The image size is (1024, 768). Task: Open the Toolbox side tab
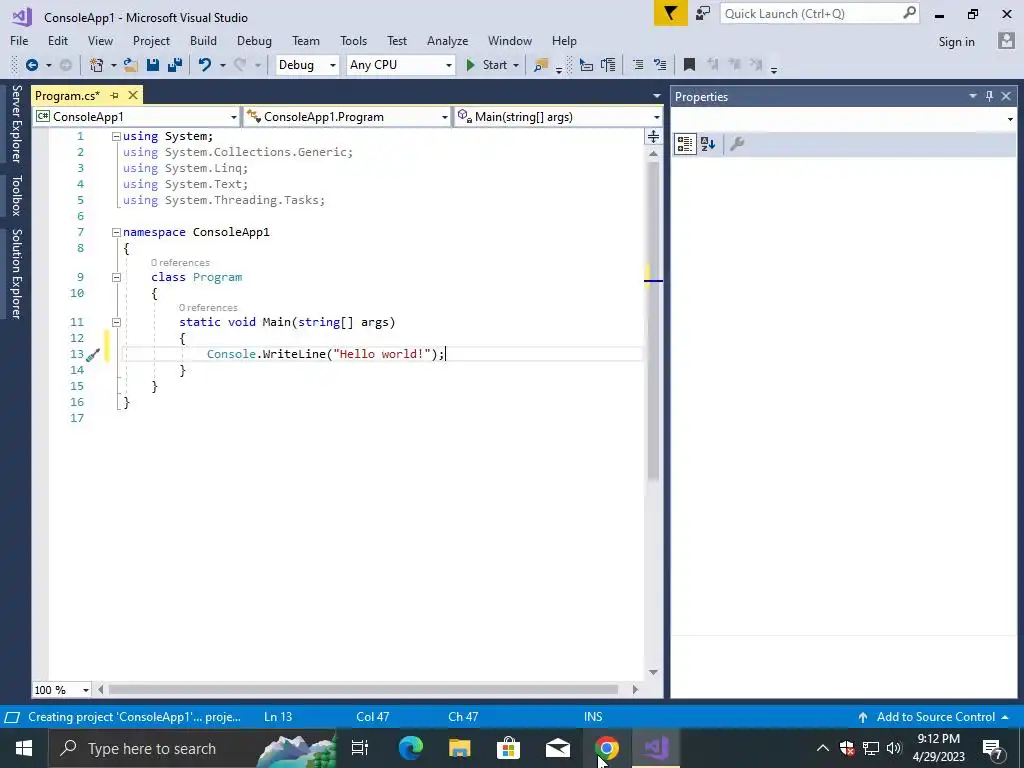coord(16,195)
